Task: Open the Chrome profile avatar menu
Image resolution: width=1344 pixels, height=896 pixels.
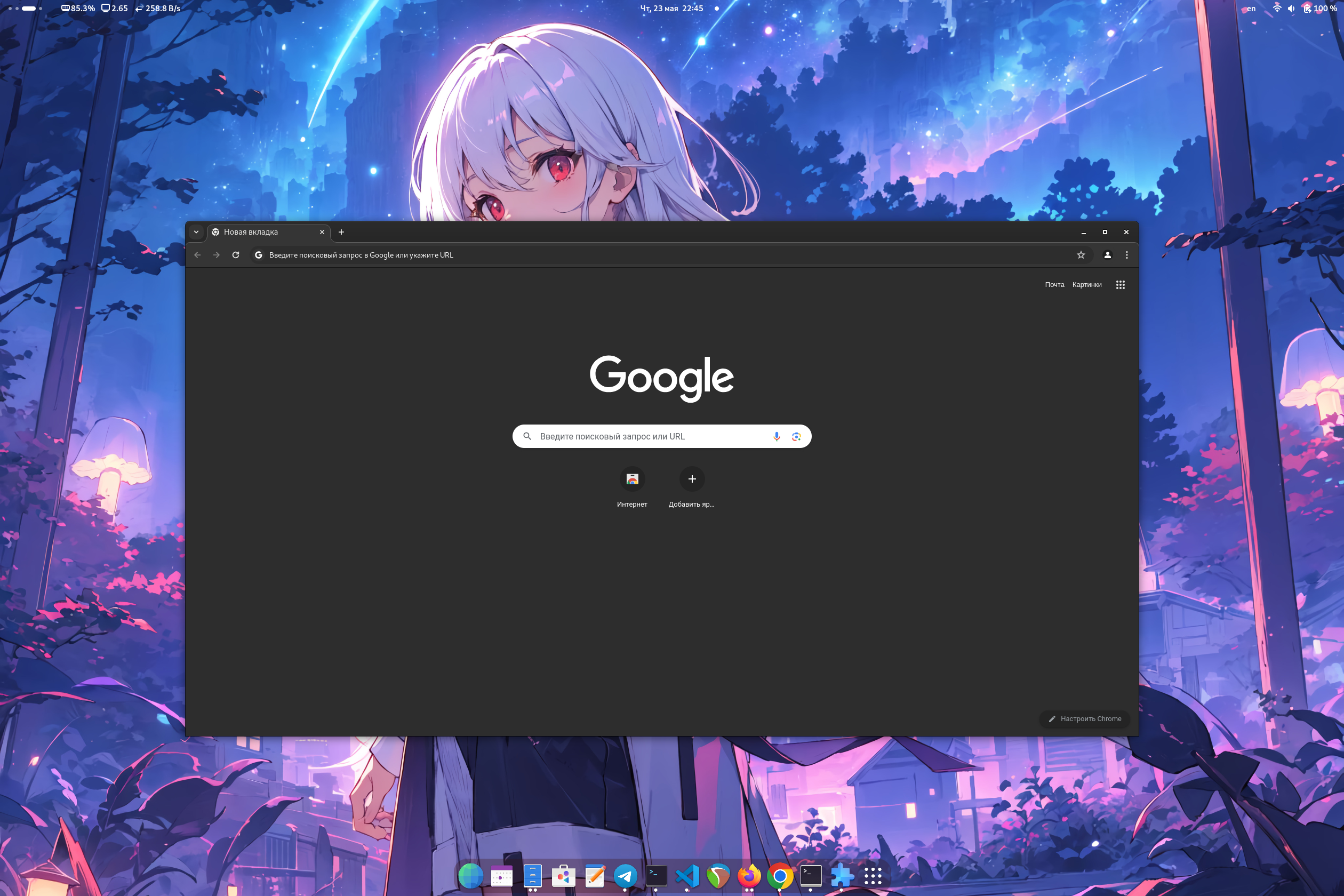Action: [1107, 255]
